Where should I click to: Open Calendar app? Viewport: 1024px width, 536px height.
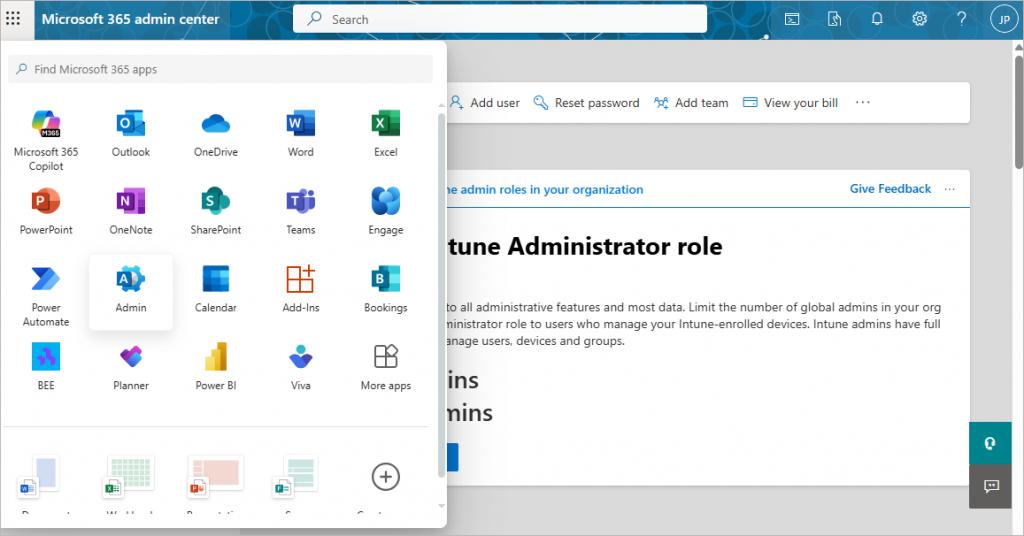click(x=216, y=289)
